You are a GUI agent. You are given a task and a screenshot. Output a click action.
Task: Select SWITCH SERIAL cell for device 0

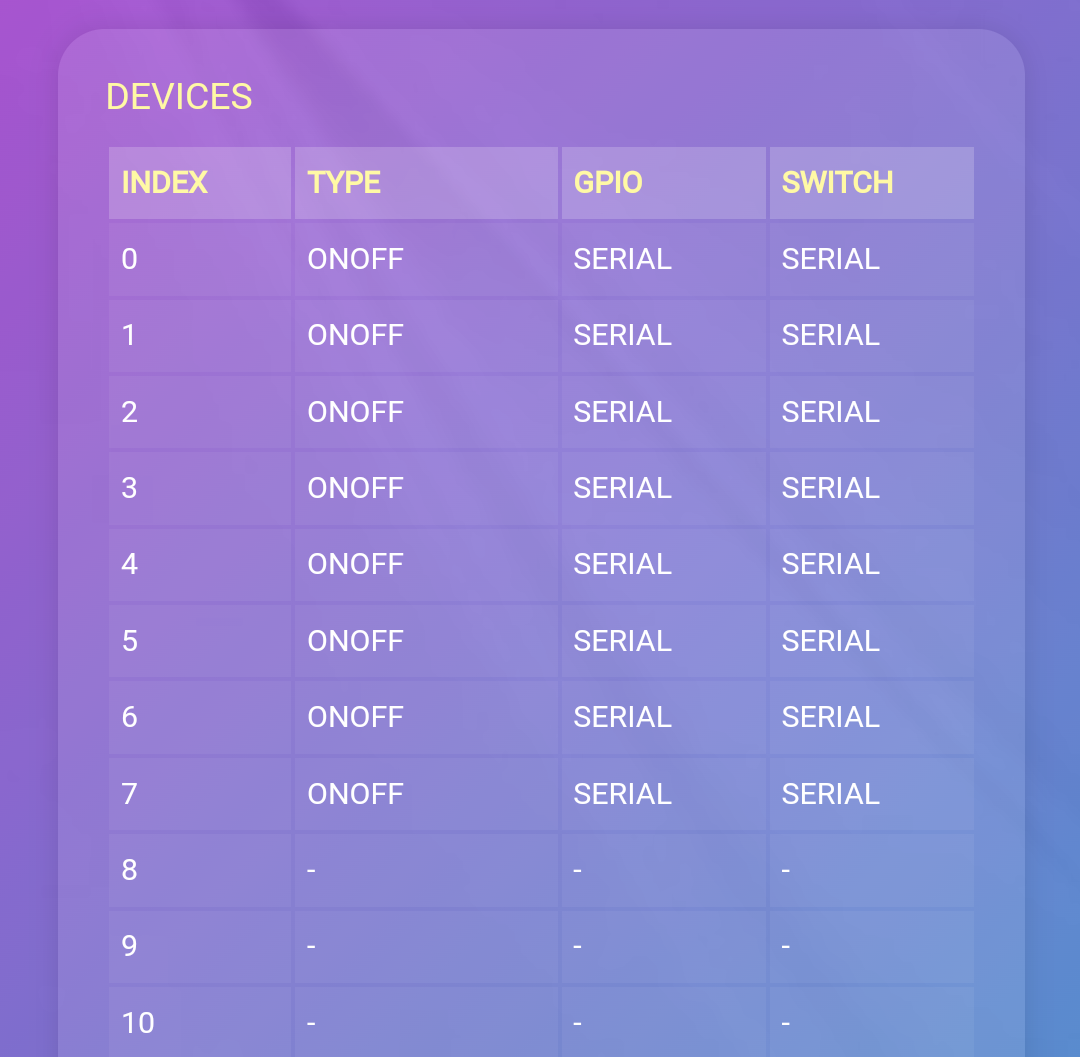pyautogui.click(x=830, y=259)
